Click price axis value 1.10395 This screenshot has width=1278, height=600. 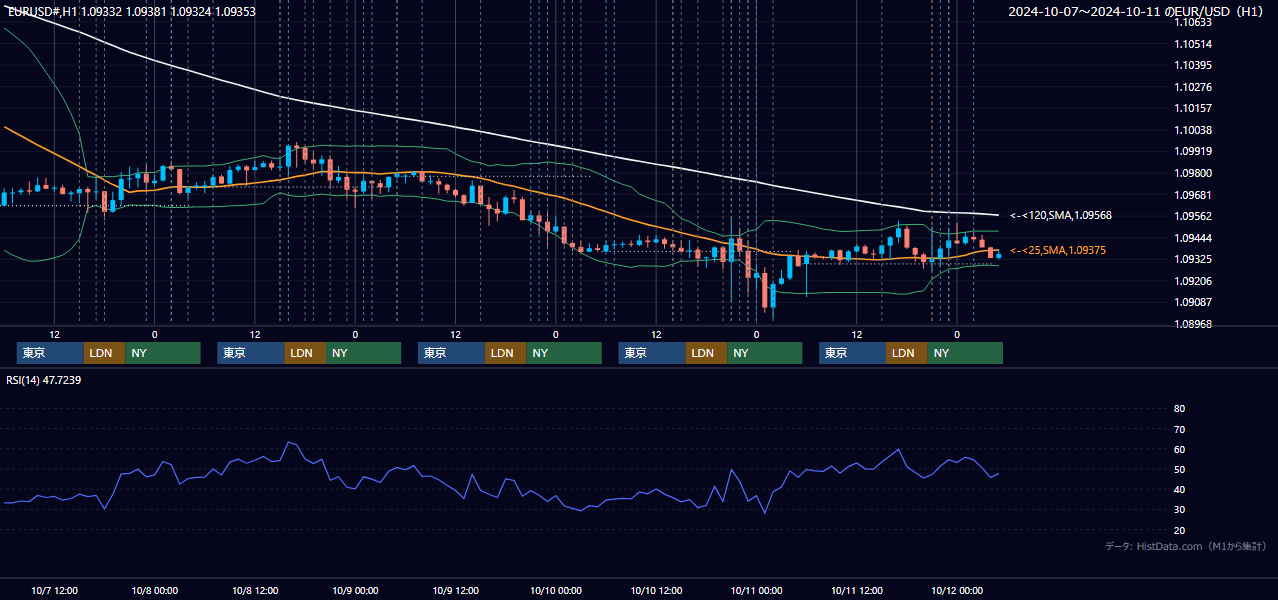click(x=1193, y=65)
